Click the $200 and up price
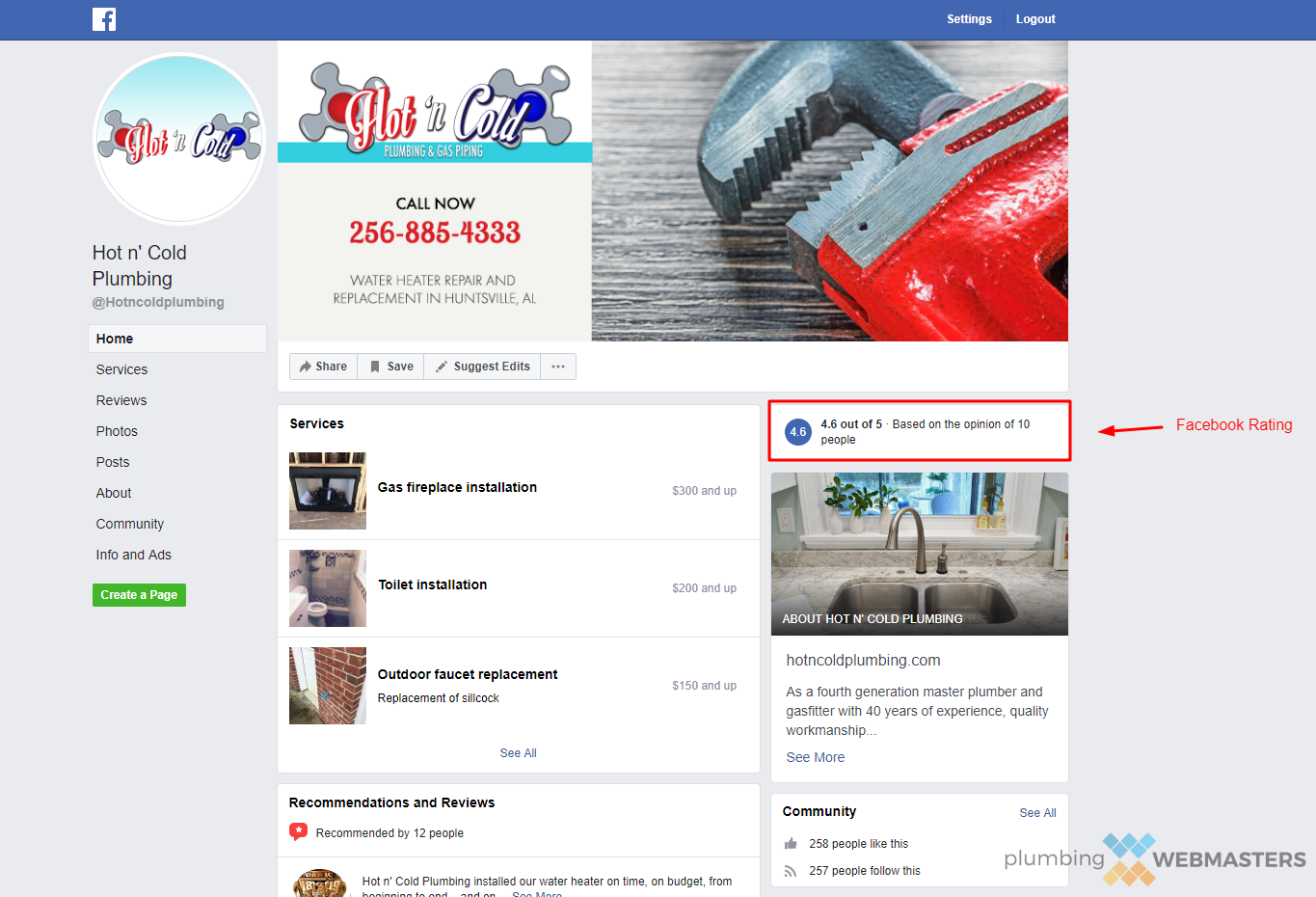Image resolution: width=1316 pixels, height=897 pixels. [705, 588]
